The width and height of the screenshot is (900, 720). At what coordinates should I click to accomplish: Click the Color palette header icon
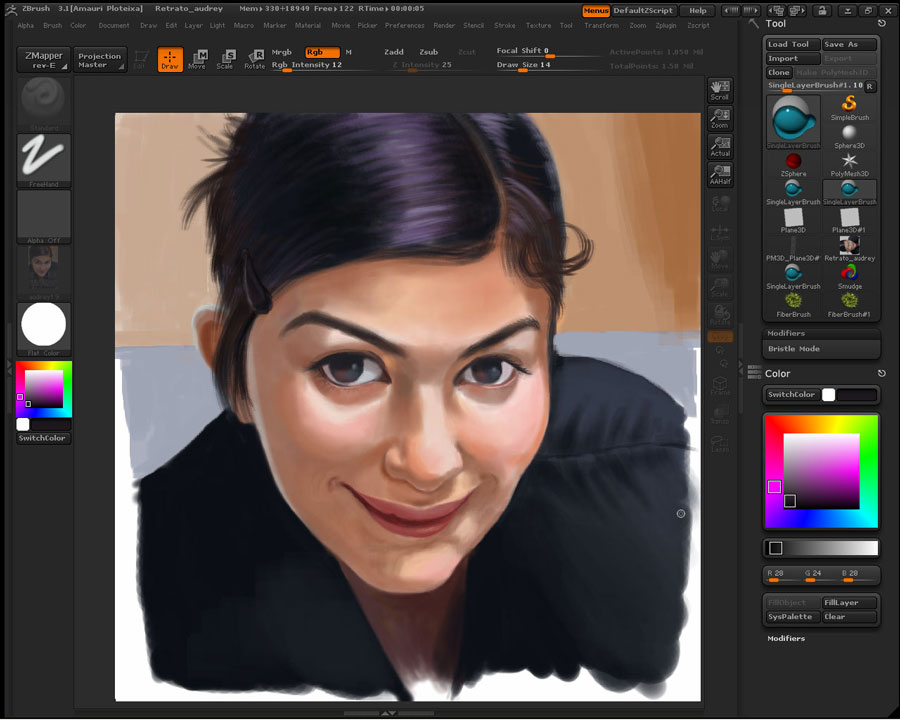(x=754, y=373)
